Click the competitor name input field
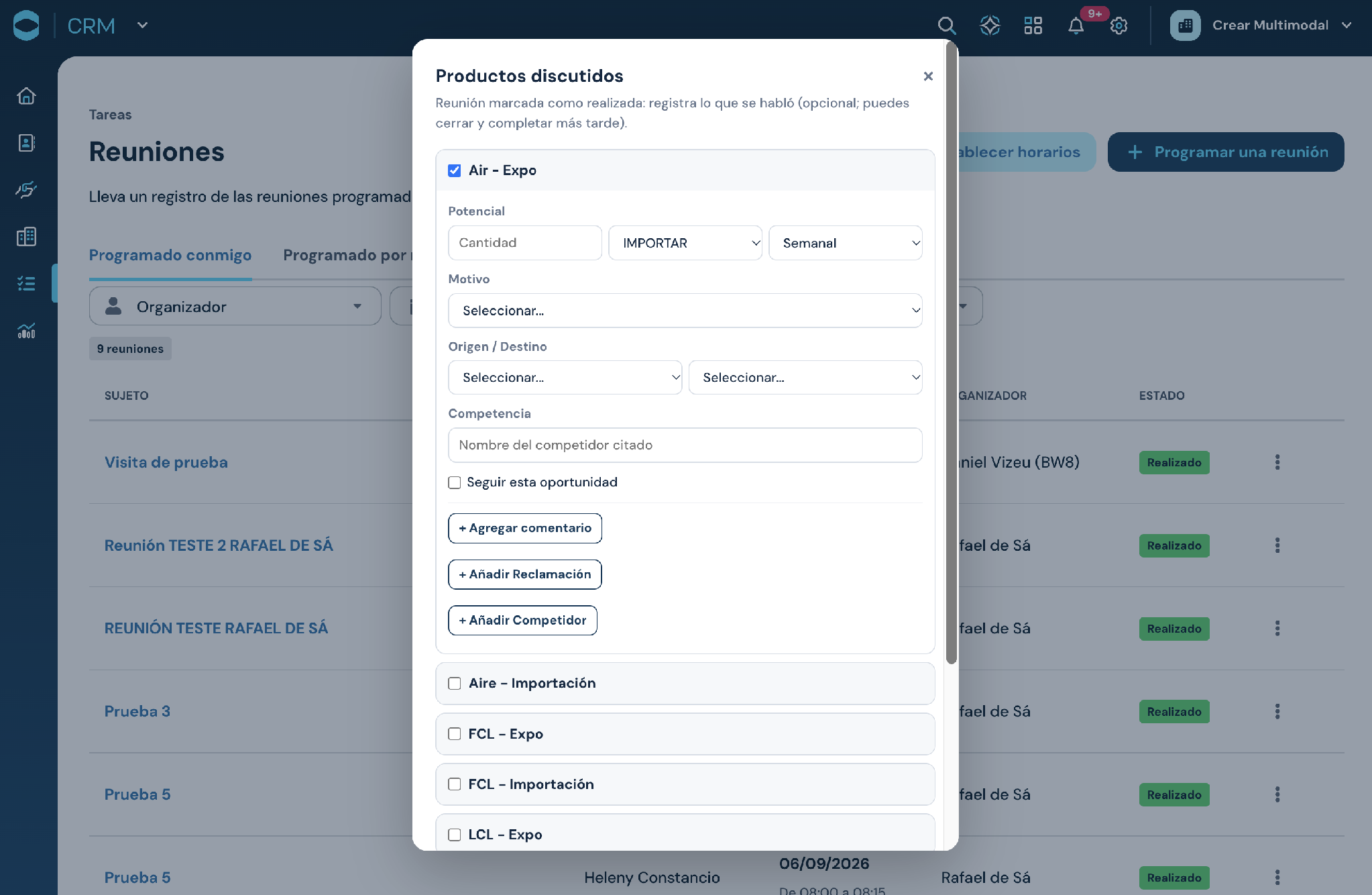The width and height of the screenshot is (1372, 895). coord(685,445)
